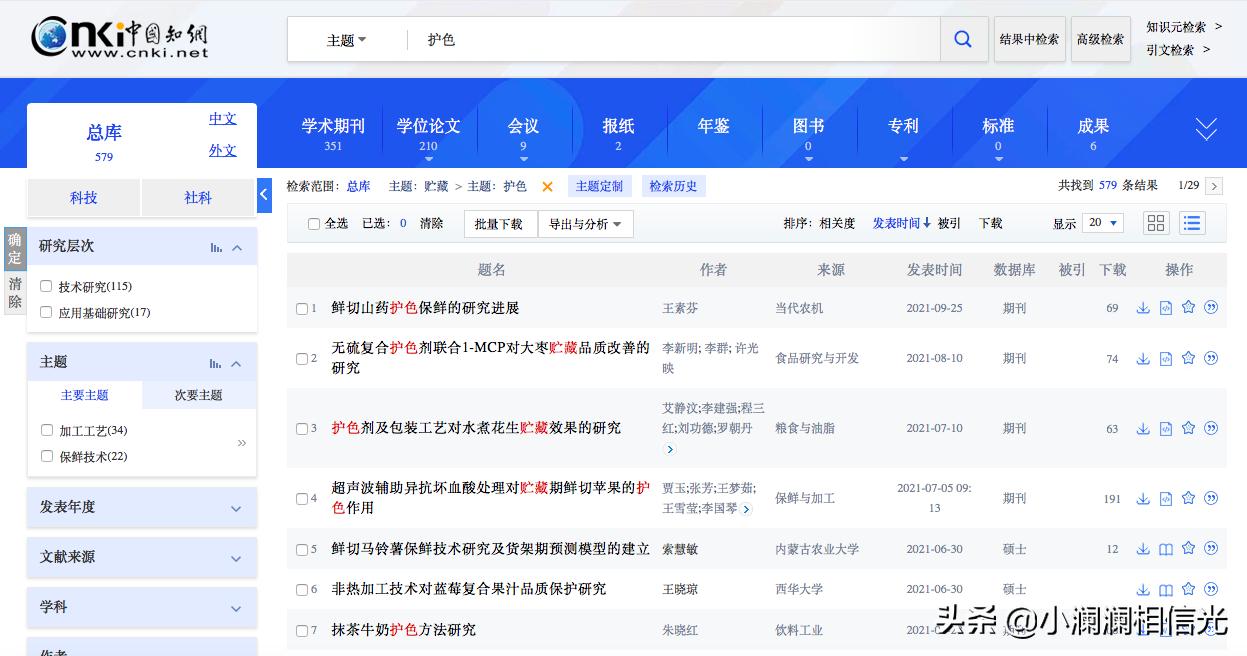Image resolution: width=1247 pixels, height=656 pixels.
Task: Remove the 护色 filter via the × icon
Action: click(546, 186)
